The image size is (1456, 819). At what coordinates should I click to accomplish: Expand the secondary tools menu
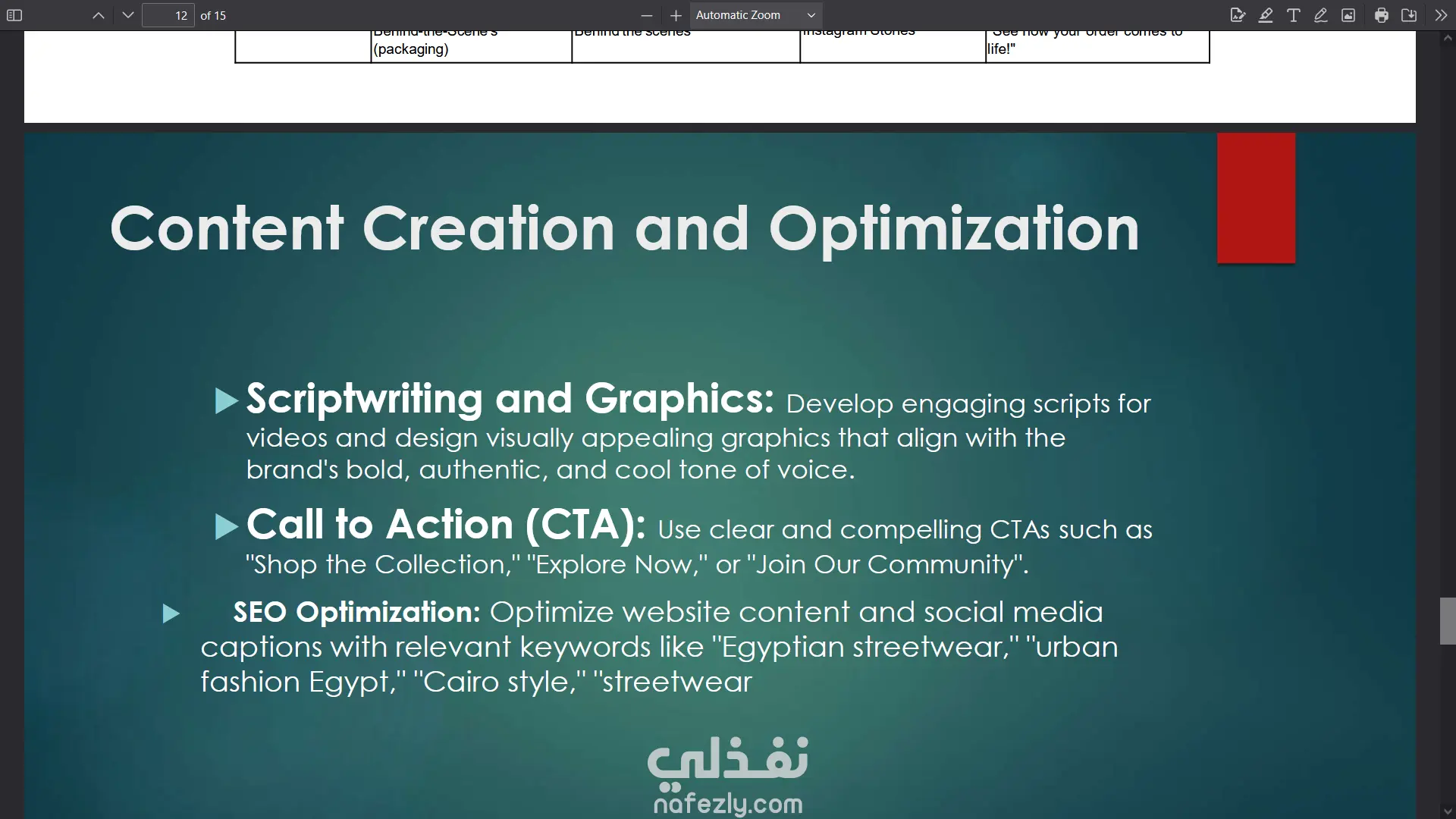(1441, 15)
